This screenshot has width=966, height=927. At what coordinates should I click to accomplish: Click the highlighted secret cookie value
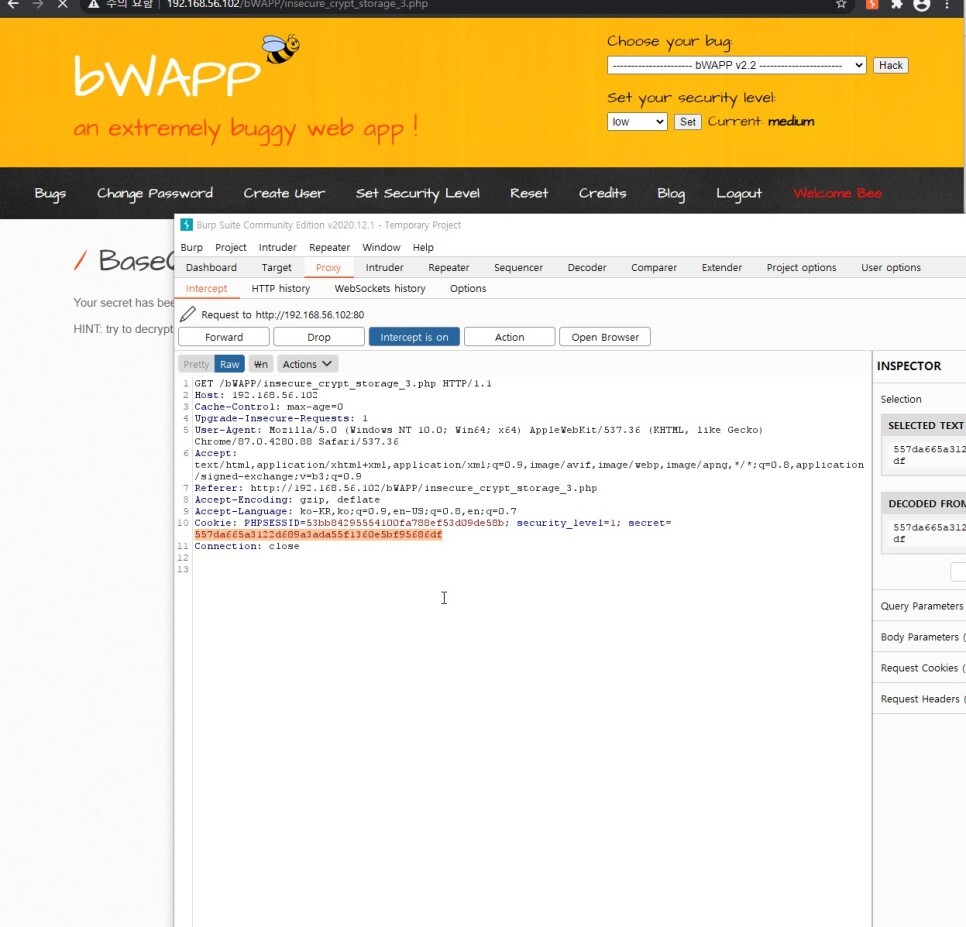[318, 534]
